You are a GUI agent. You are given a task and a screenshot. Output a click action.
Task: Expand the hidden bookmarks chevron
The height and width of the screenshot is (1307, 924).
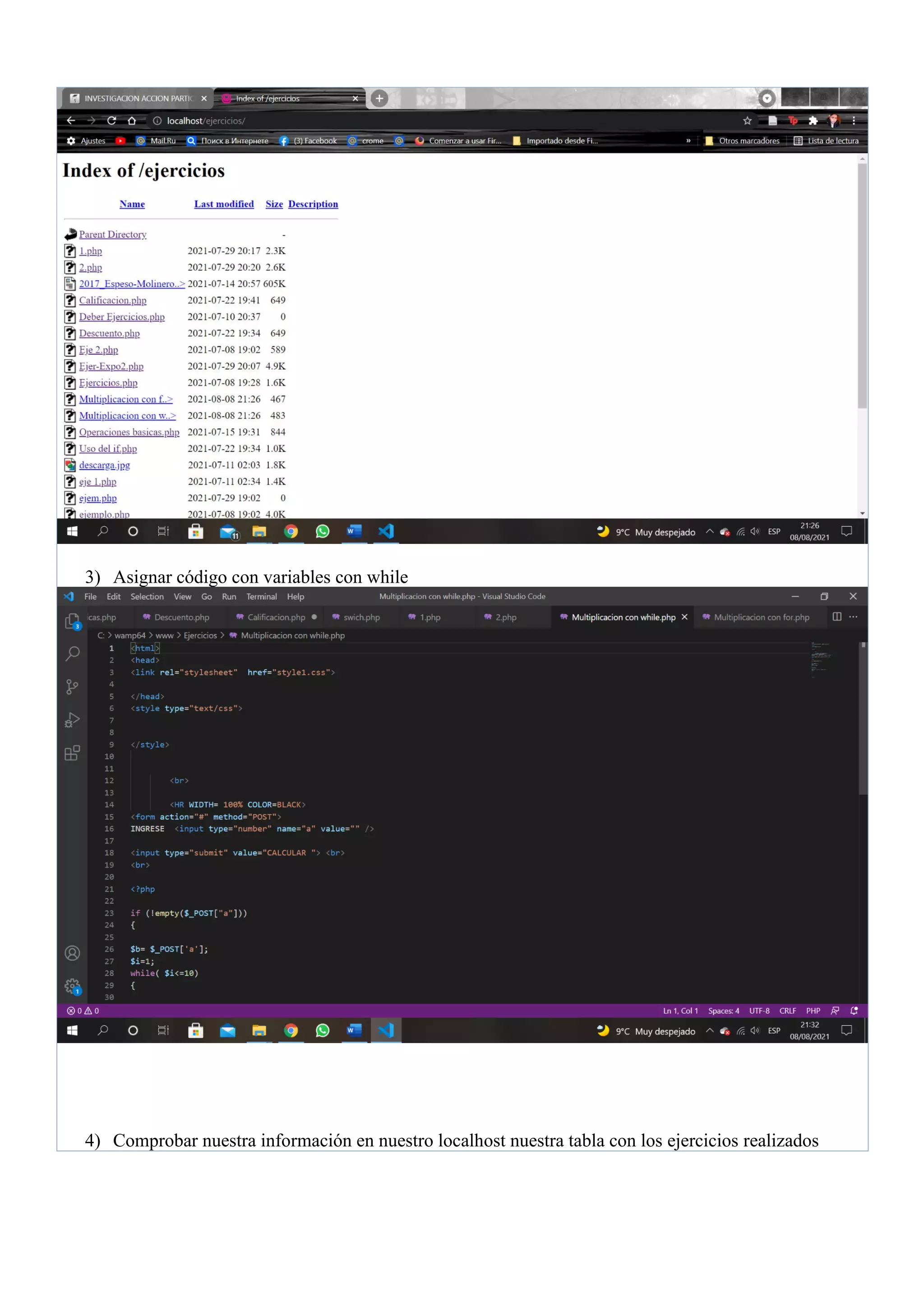[688, 141]
